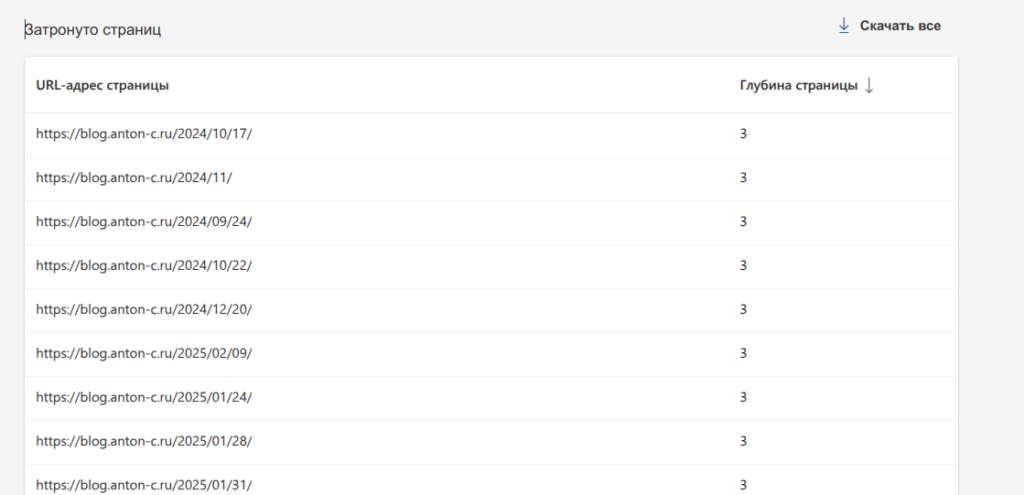Viewport: 1024px width, 495px height.
Task: Open link blog.anton-c.ru/2024/10/17/
Action: point(144,134)
